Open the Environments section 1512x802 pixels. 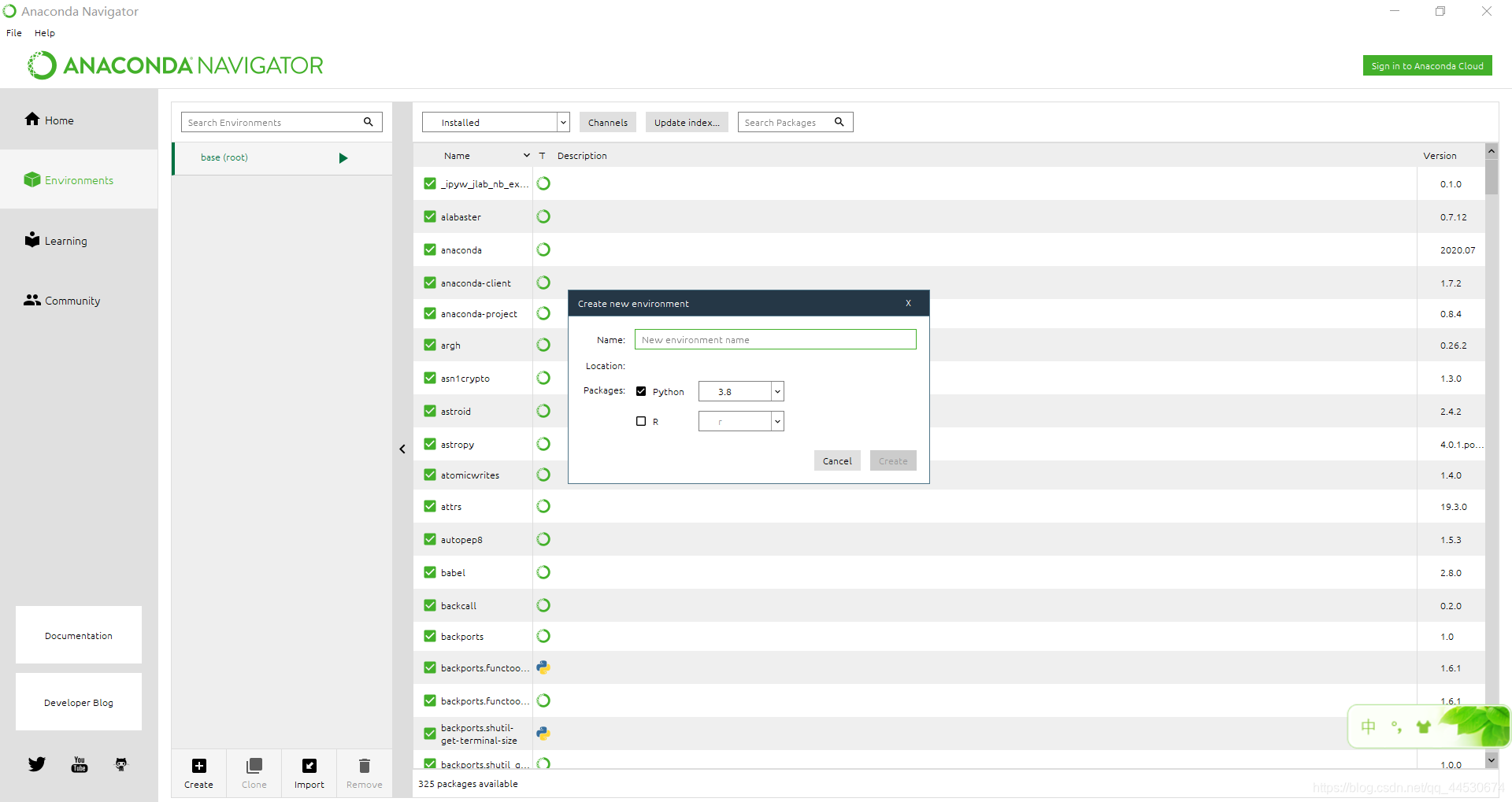[x=79, y=180]
